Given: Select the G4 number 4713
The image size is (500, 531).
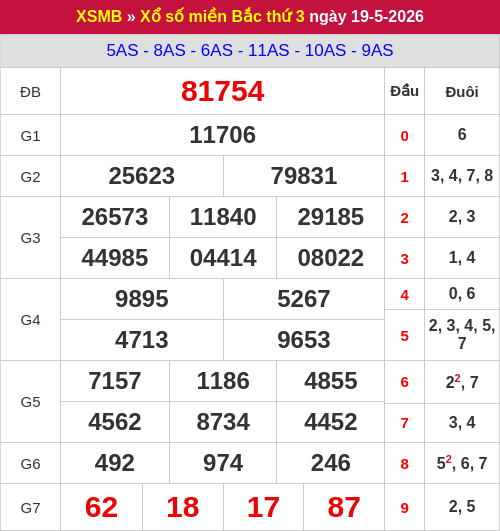Looking at the screenshot, I should pyautogui.click(x=142, y=340).
